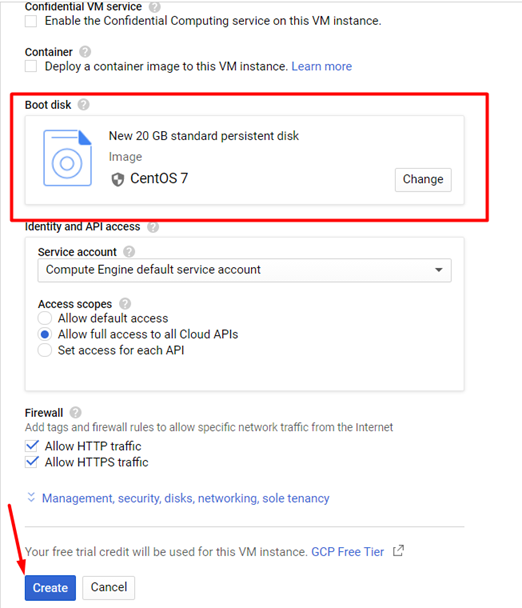
Task: Select Allow default access radio button
Action: tap(45, 318)
